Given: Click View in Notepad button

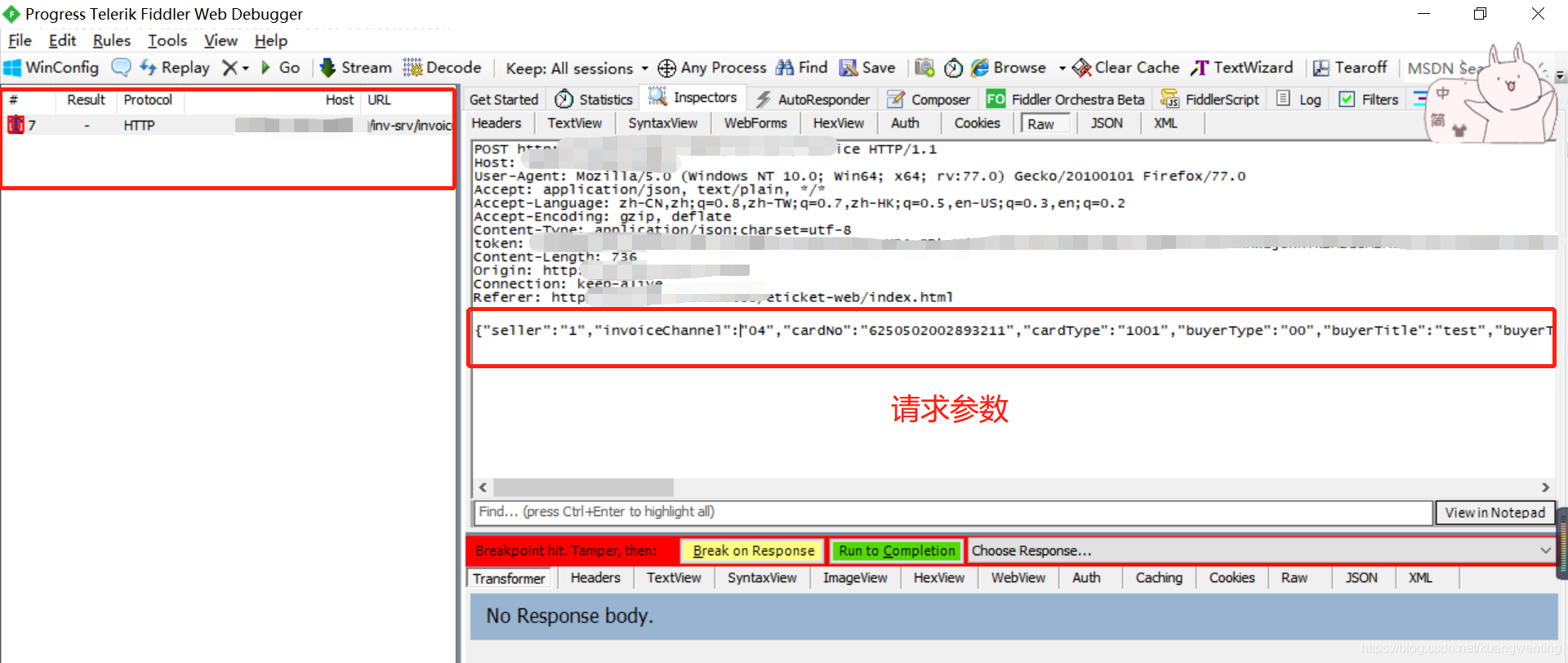Looking at the screenshot, I should coord(1494,513).
